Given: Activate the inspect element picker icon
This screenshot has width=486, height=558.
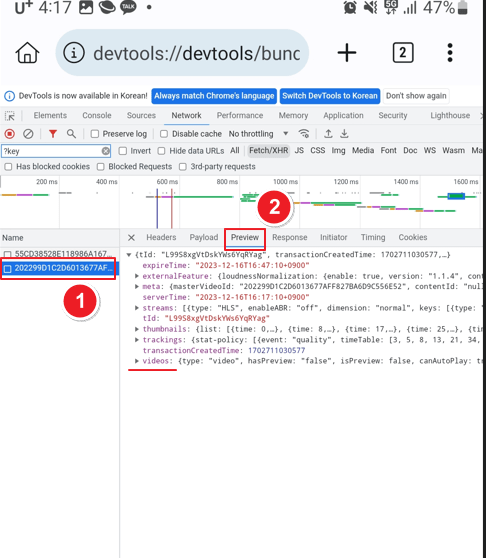Looking at the screenshot, I should point(10,116).
